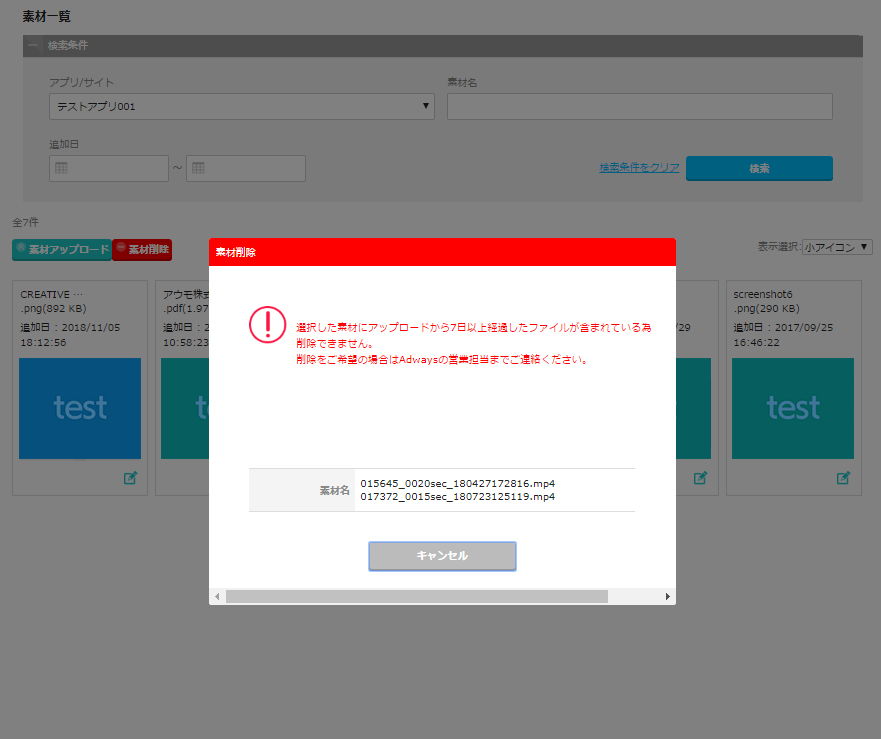Click the edit icon on the CREATIVE card
Image resolution: width=881 pixels, height=739 pixels.
pyautogui.click(x=130, y=478)
